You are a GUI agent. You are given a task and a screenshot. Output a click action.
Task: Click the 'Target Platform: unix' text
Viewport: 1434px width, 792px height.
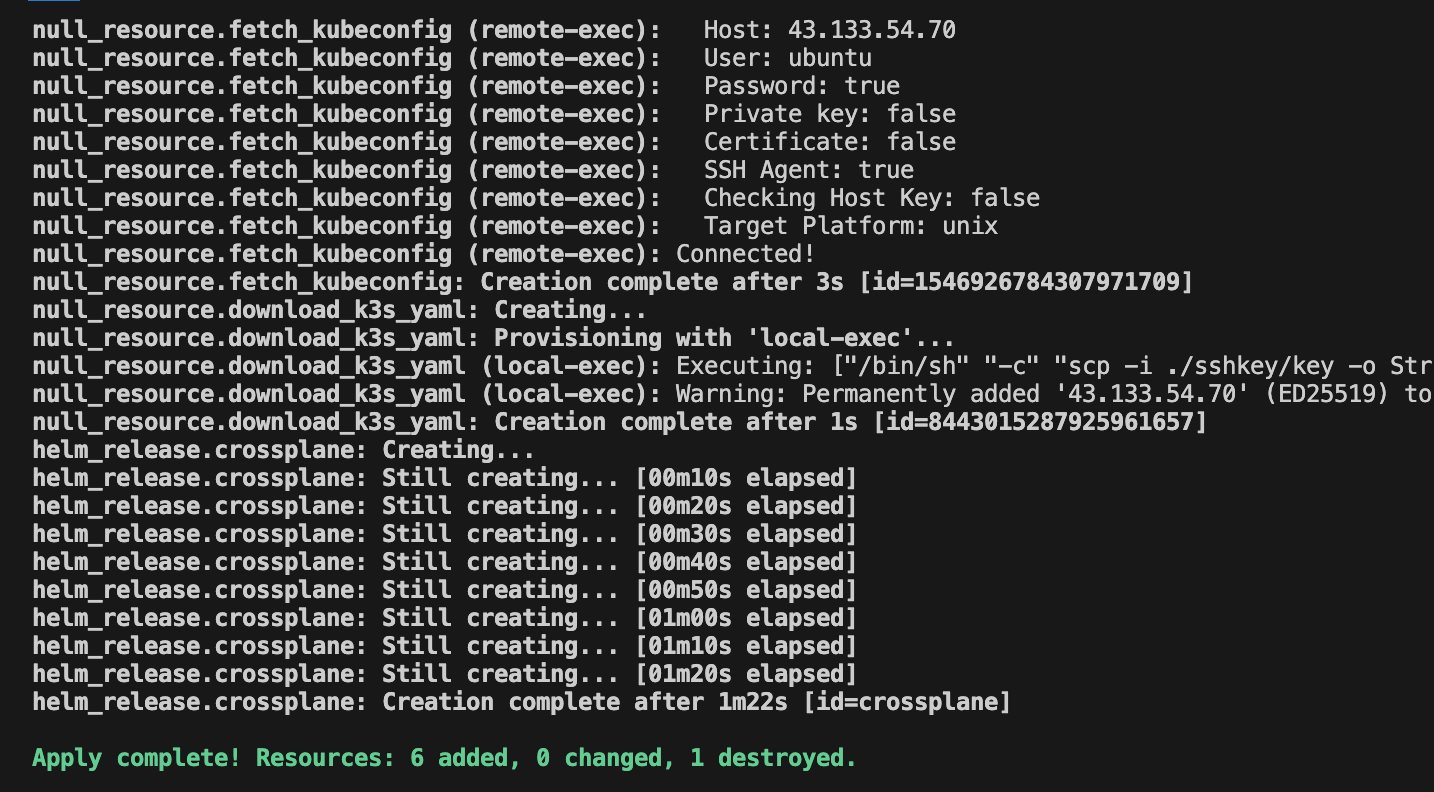point(851,226)
